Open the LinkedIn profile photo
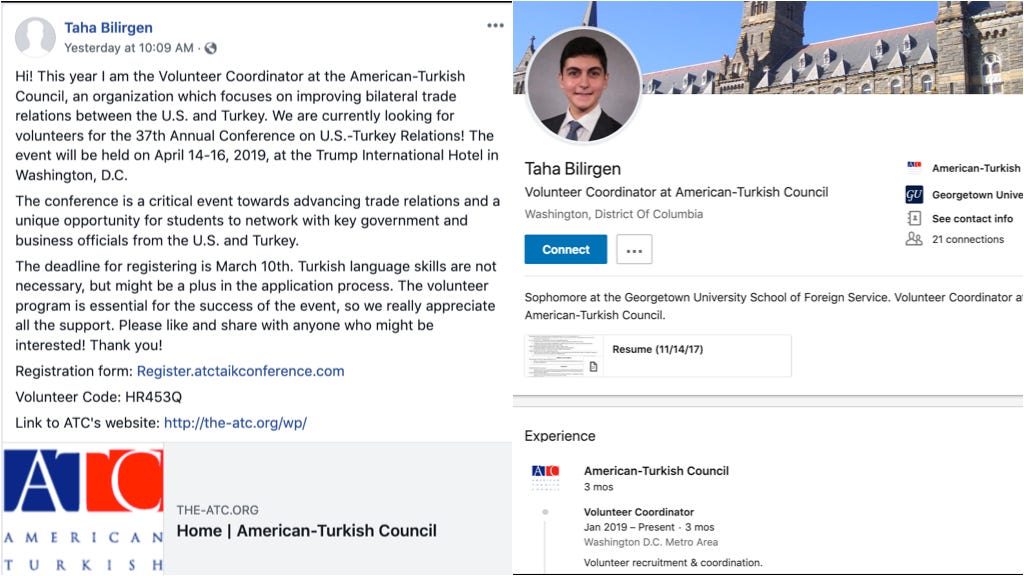Viewport: 1024px width, 576px height. click(583, 85)
